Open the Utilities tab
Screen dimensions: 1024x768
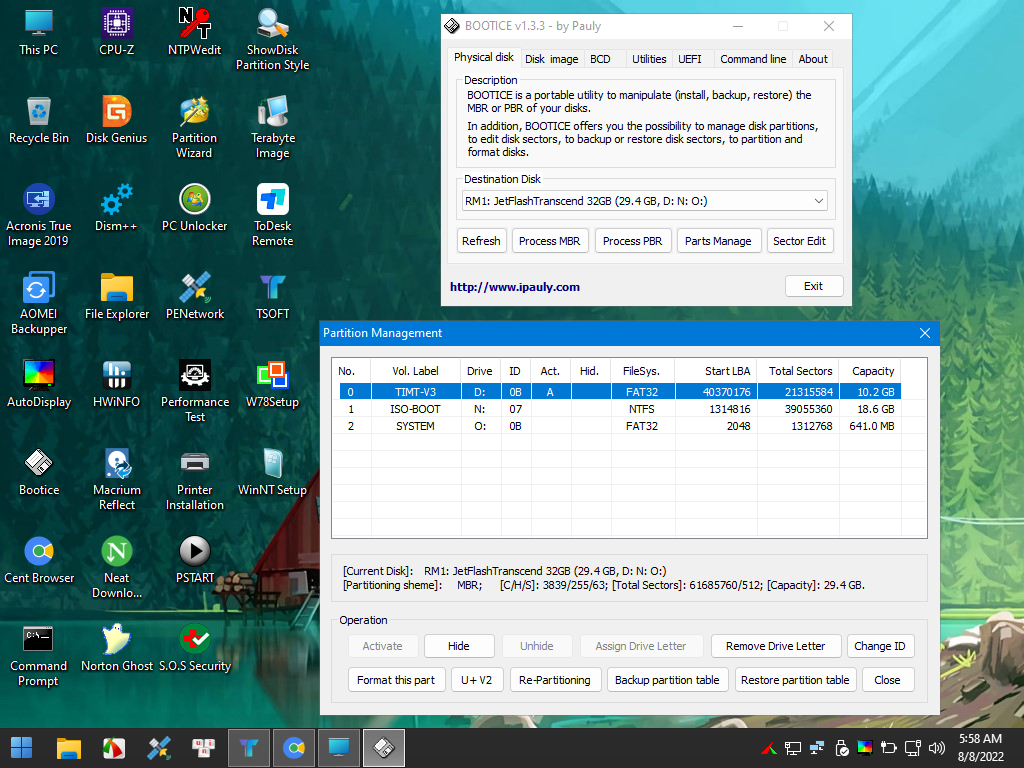click(x=648, y=59)
